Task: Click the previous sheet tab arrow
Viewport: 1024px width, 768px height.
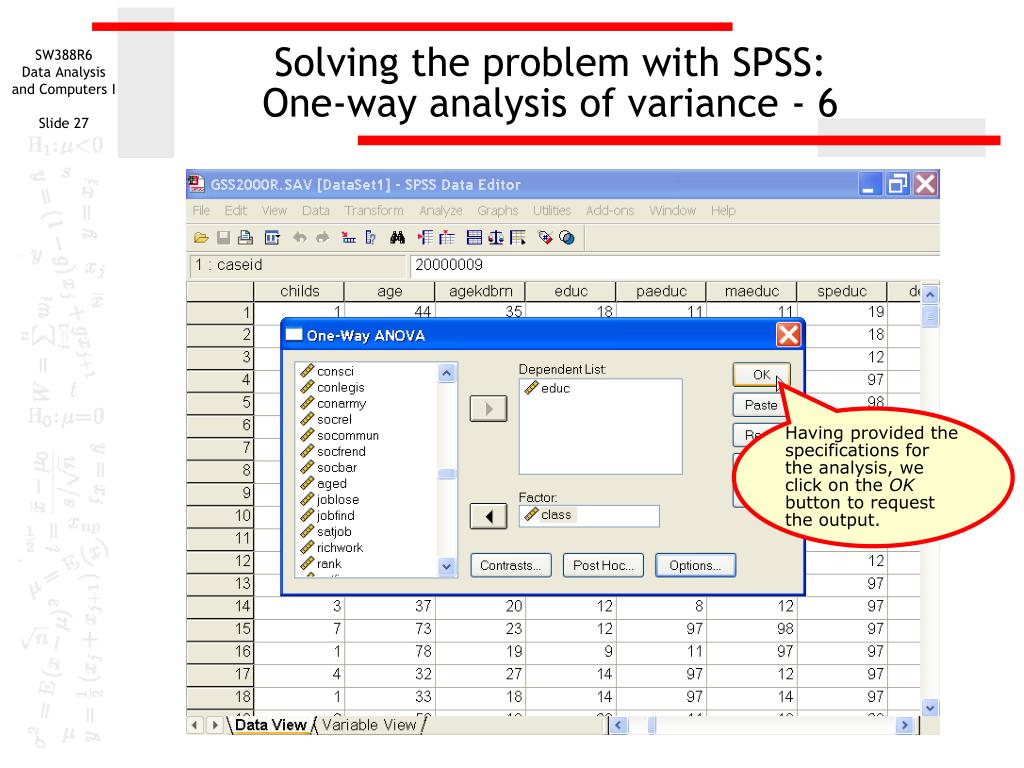Action: 195,725
